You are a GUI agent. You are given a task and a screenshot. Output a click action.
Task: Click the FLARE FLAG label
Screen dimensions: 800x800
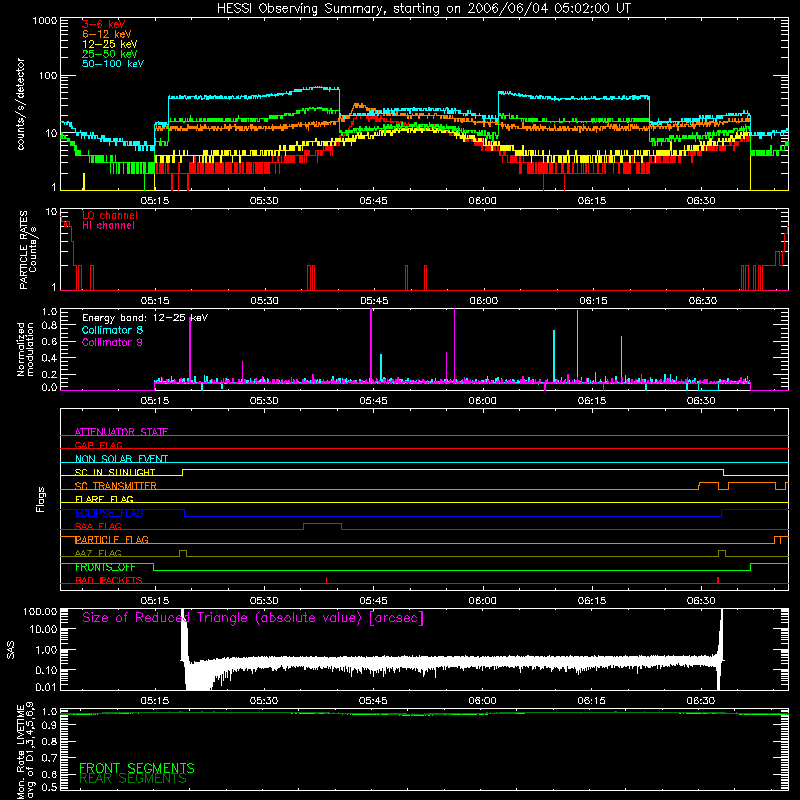point(104,499)
